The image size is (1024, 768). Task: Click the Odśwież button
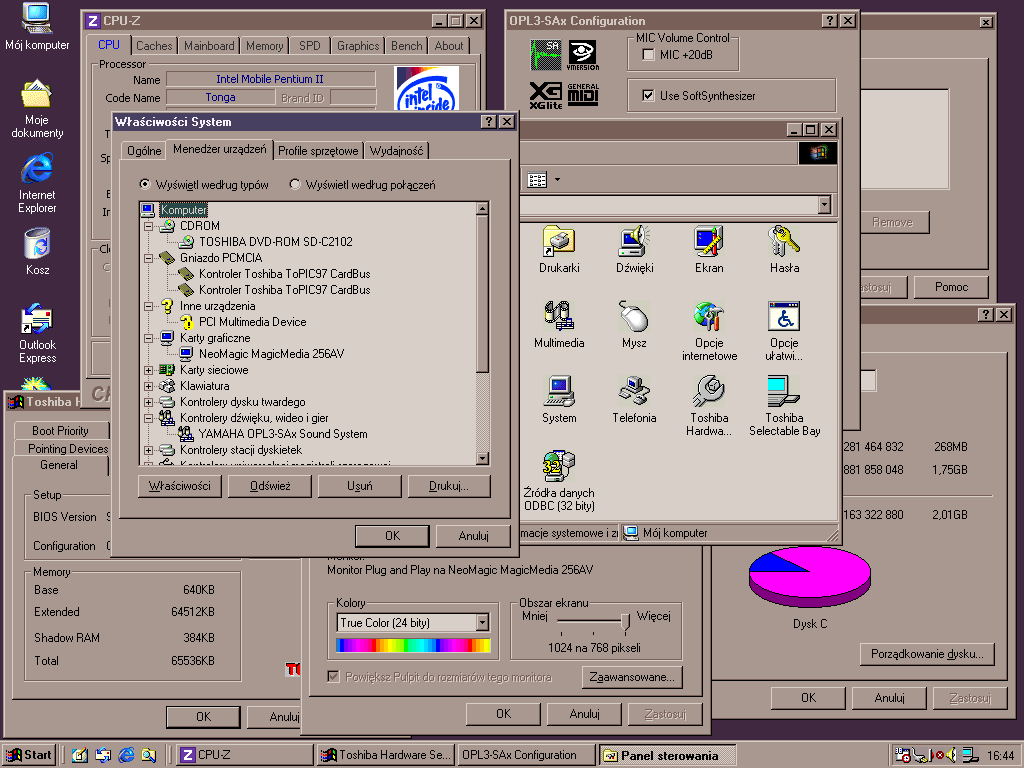tap(269, 486)
